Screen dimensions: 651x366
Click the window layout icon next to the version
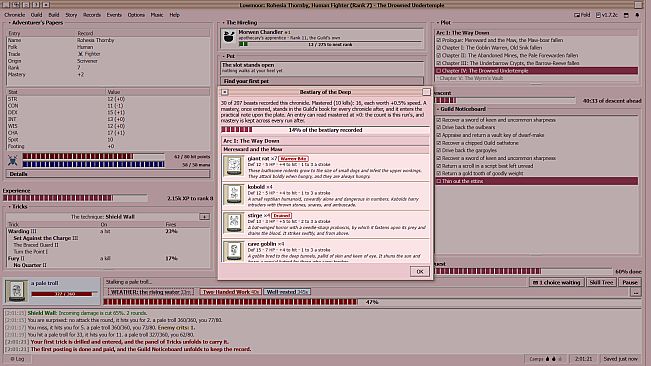tap(626, 15)
